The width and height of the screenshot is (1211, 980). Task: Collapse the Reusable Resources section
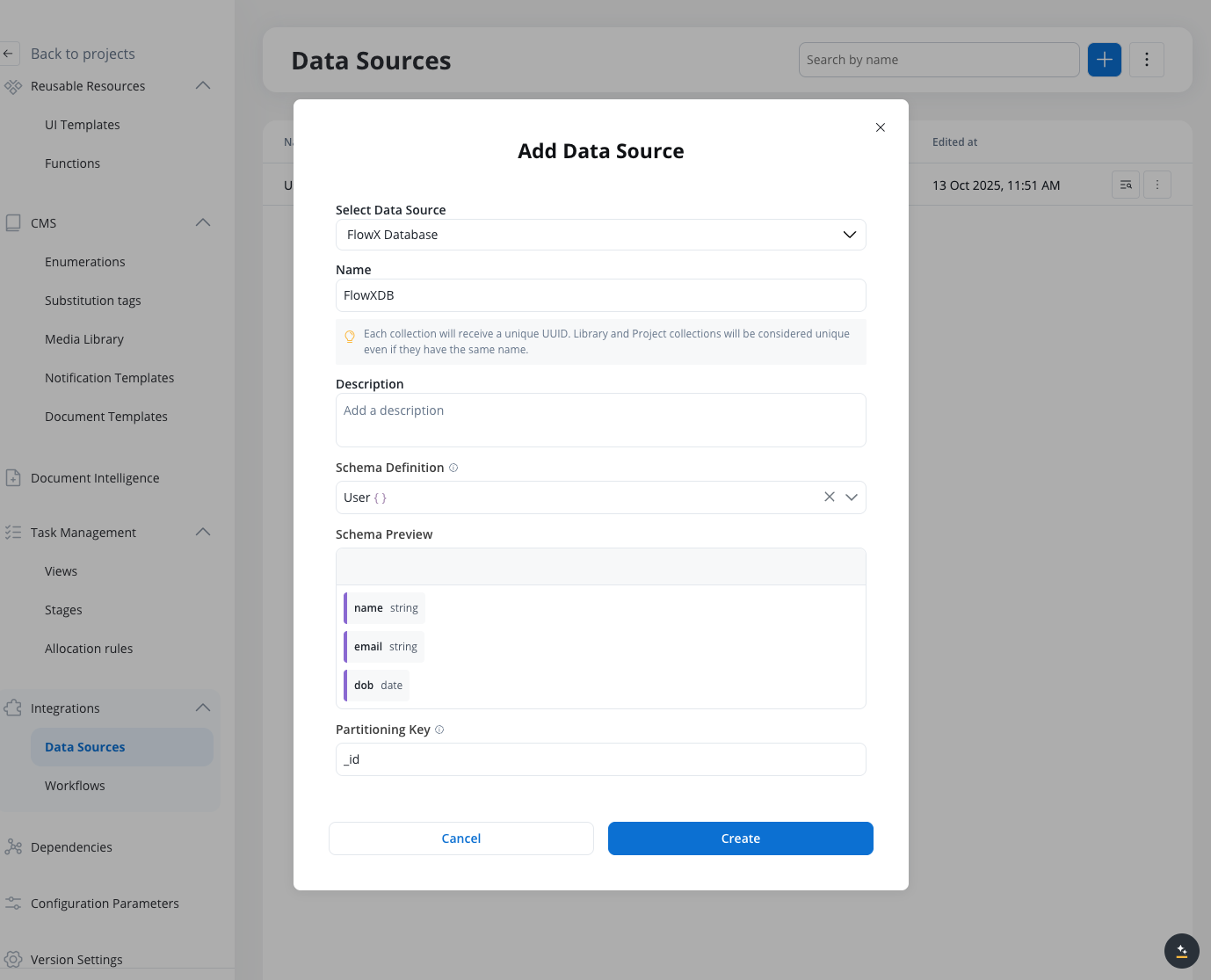coord(203,85)
